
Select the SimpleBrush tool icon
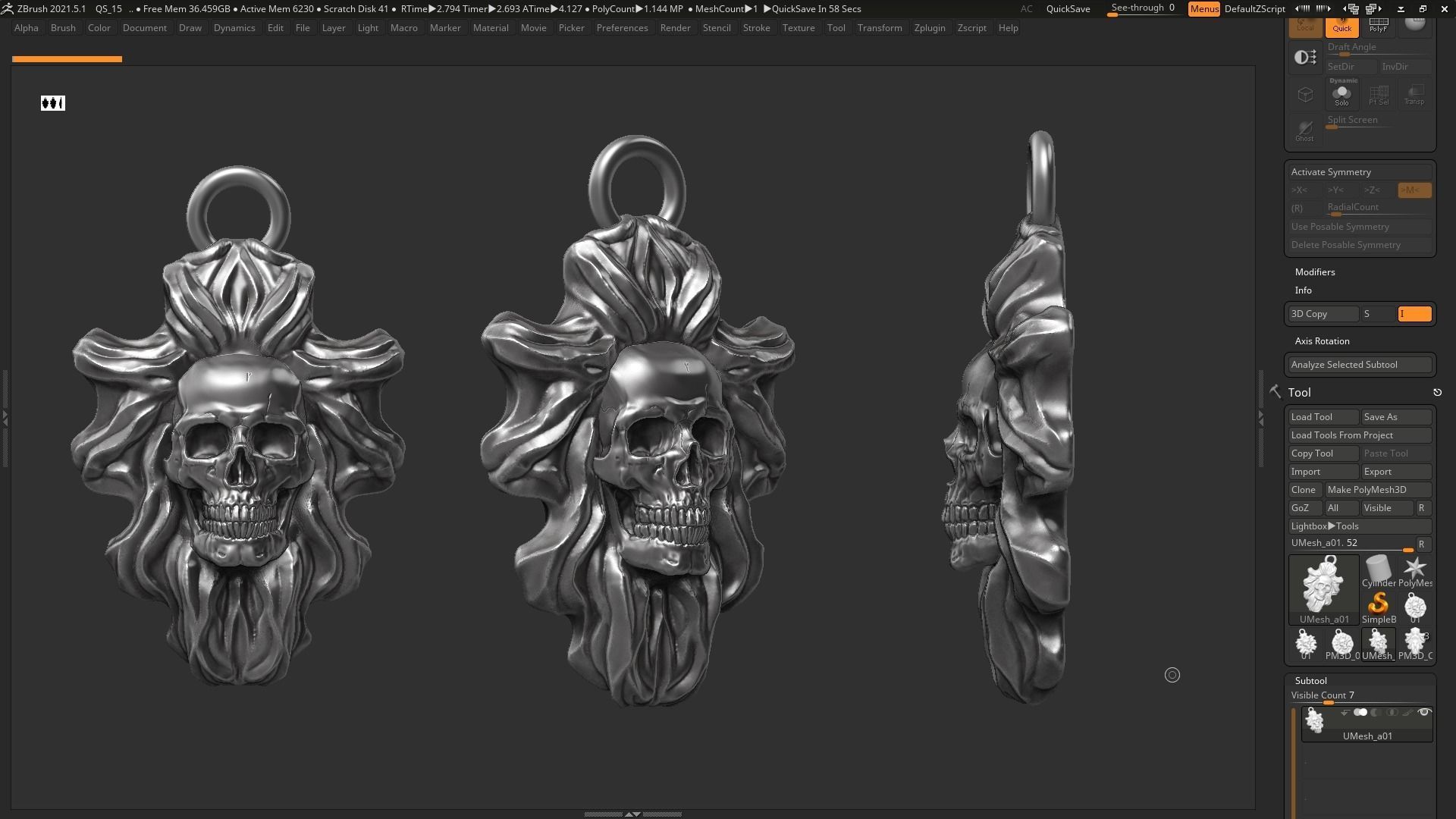[1378, 607]
